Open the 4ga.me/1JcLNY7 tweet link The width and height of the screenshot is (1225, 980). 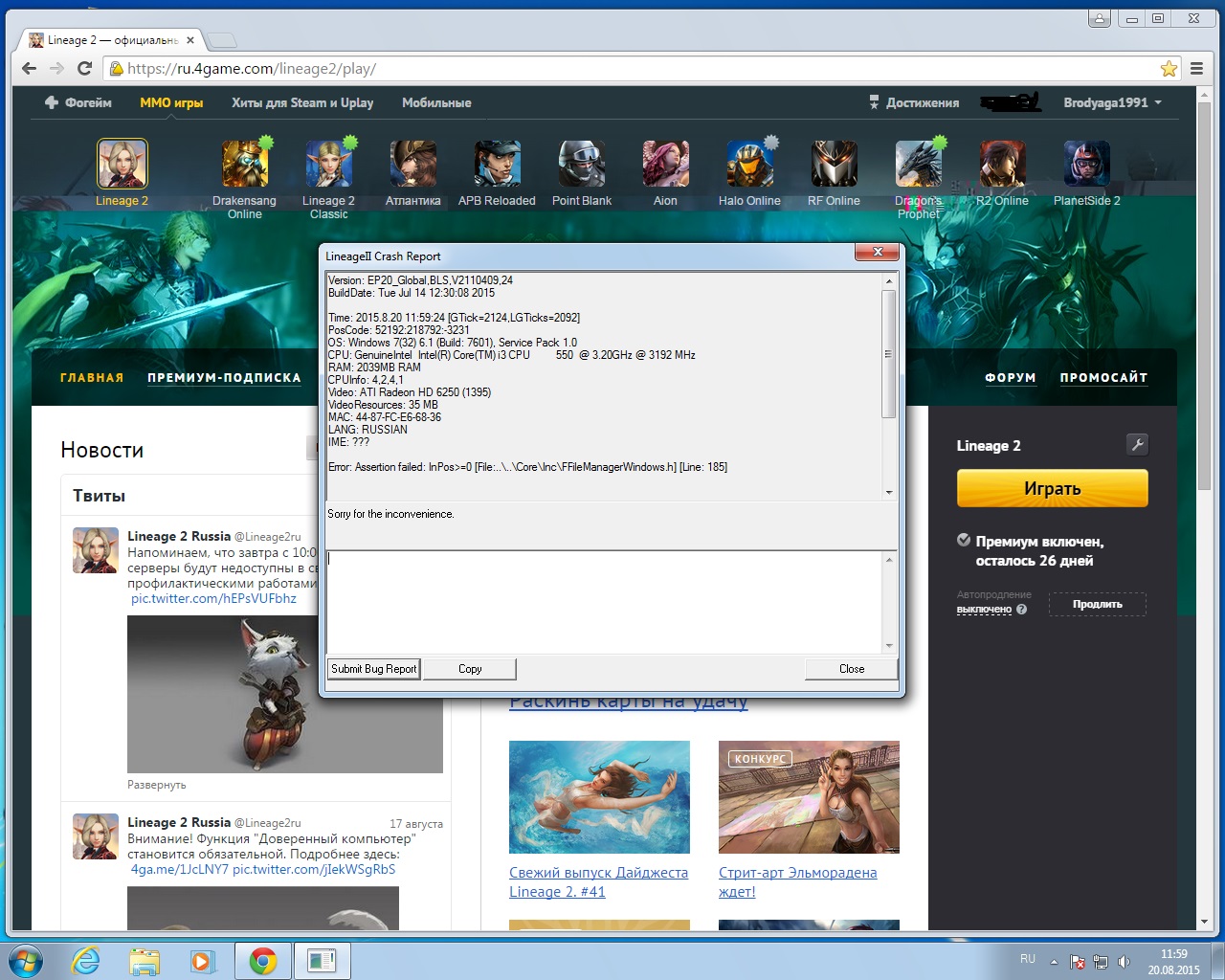pos(180,870)
